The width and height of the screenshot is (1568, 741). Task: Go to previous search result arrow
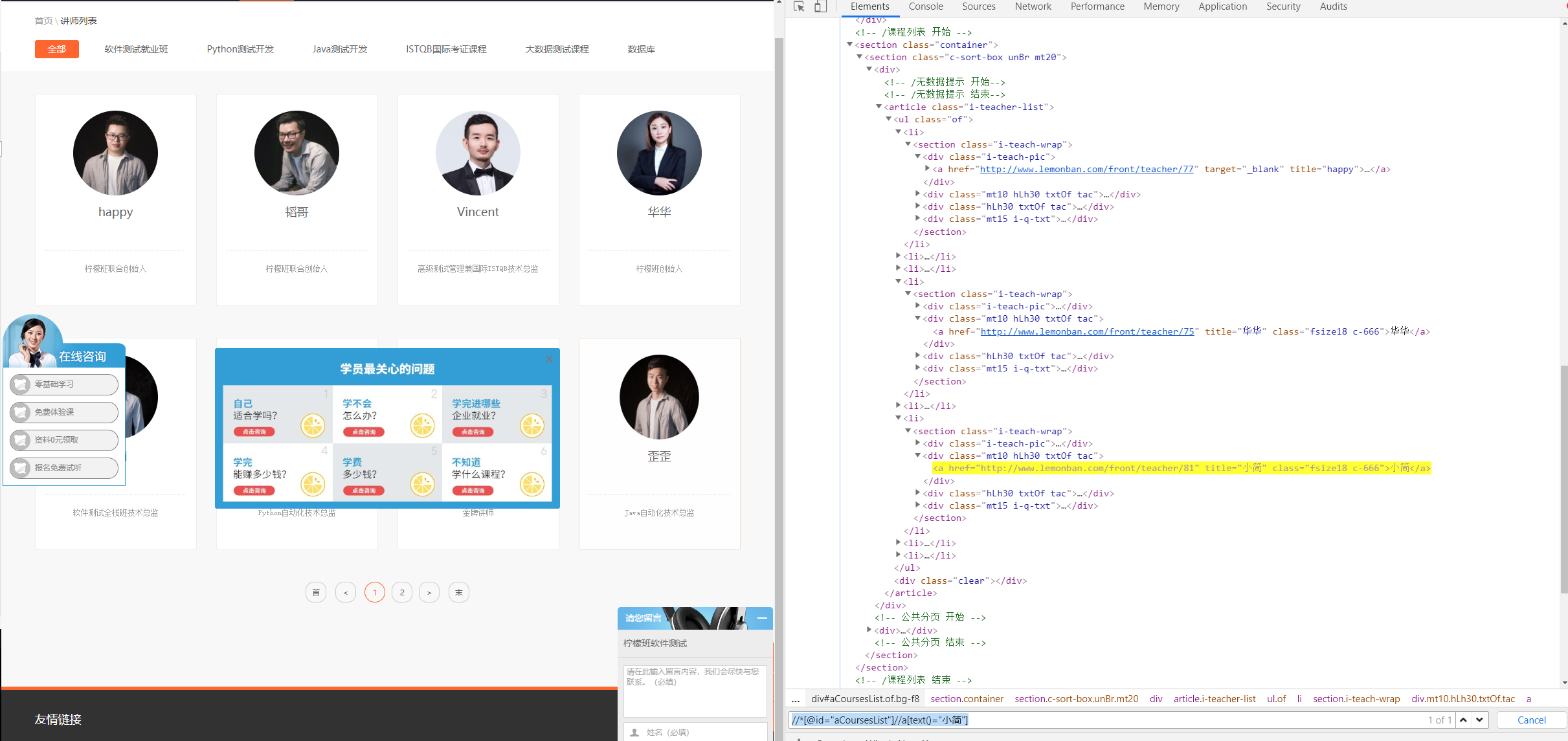pyautogui.click(x=1463, y=720)
